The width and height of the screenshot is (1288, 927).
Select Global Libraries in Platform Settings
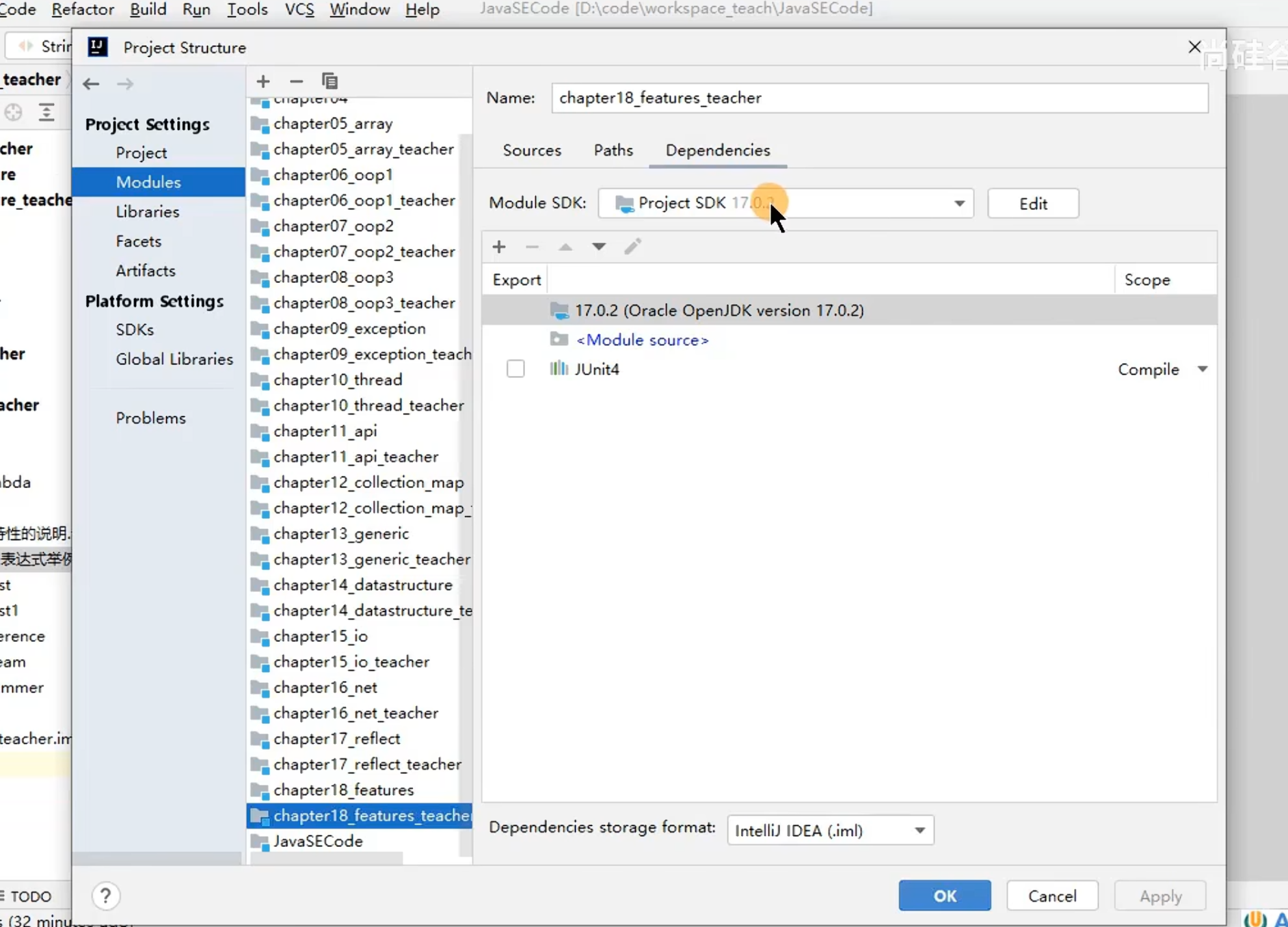click(174, 359)
